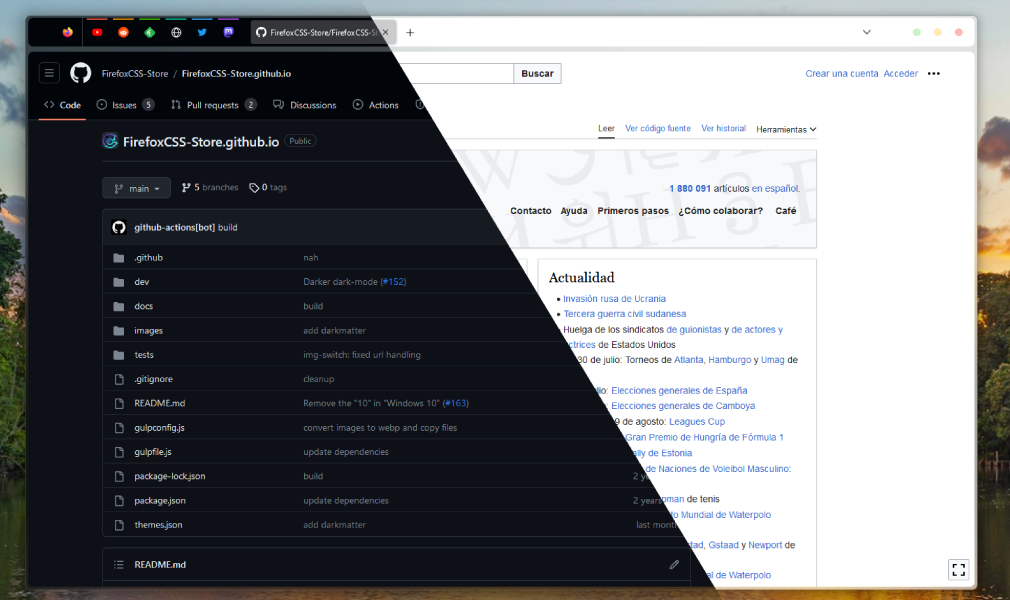Viewport: 1010px width, 600px height.
Task: Open FirefoxCSS-Store.github.io breadcrumb link
Action: [x=236, y=73]
